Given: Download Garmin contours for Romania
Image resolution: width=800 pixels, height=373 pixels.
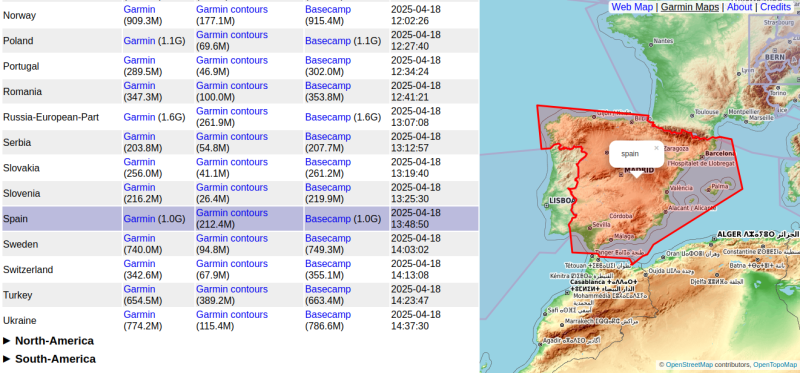Looking at the screenshot, I should pyautogui.click(x=232, y=86).
